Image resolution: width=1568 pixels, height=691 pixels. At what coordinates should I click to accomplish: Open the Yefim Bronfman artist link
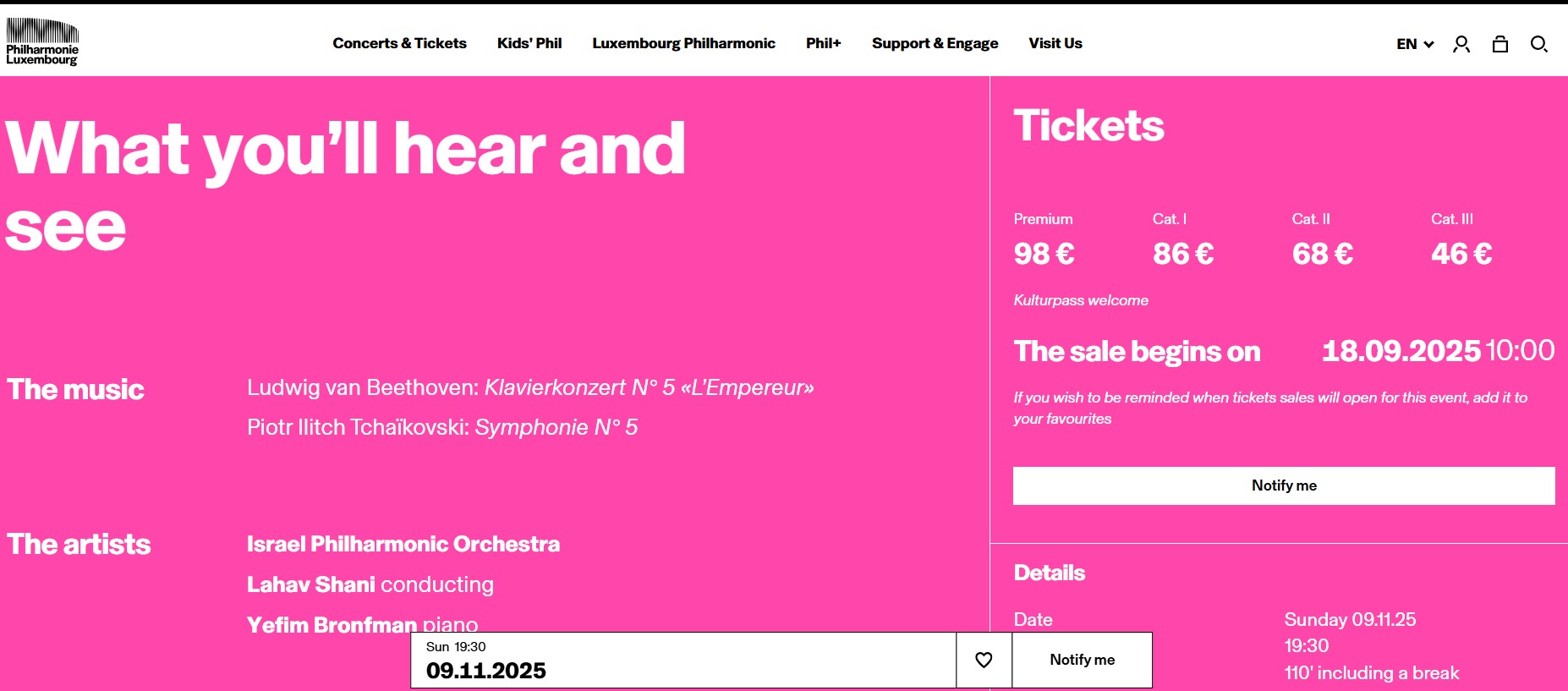[332, 624]
